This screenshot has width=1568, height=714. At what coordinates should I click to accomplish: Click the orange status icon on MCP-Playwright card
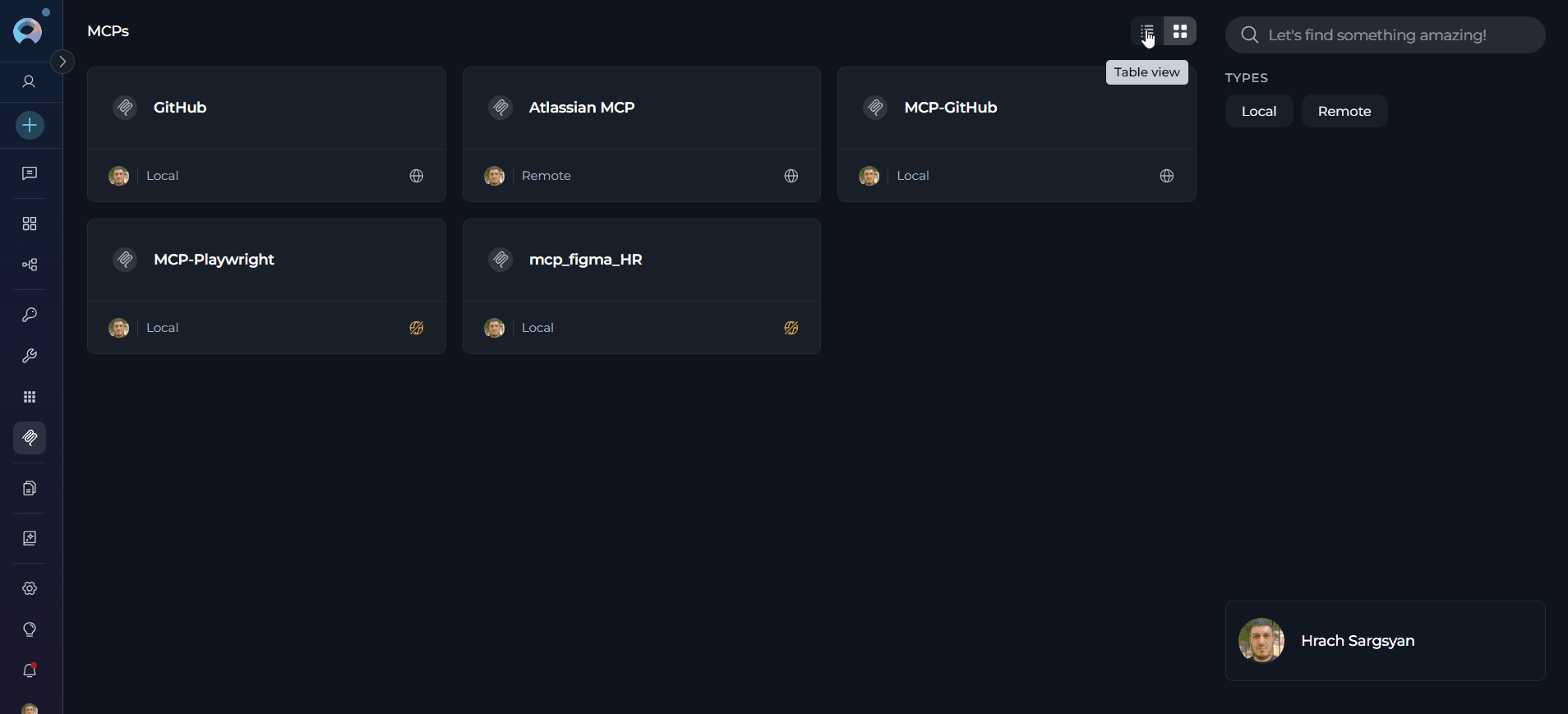(x=417, y=328)
